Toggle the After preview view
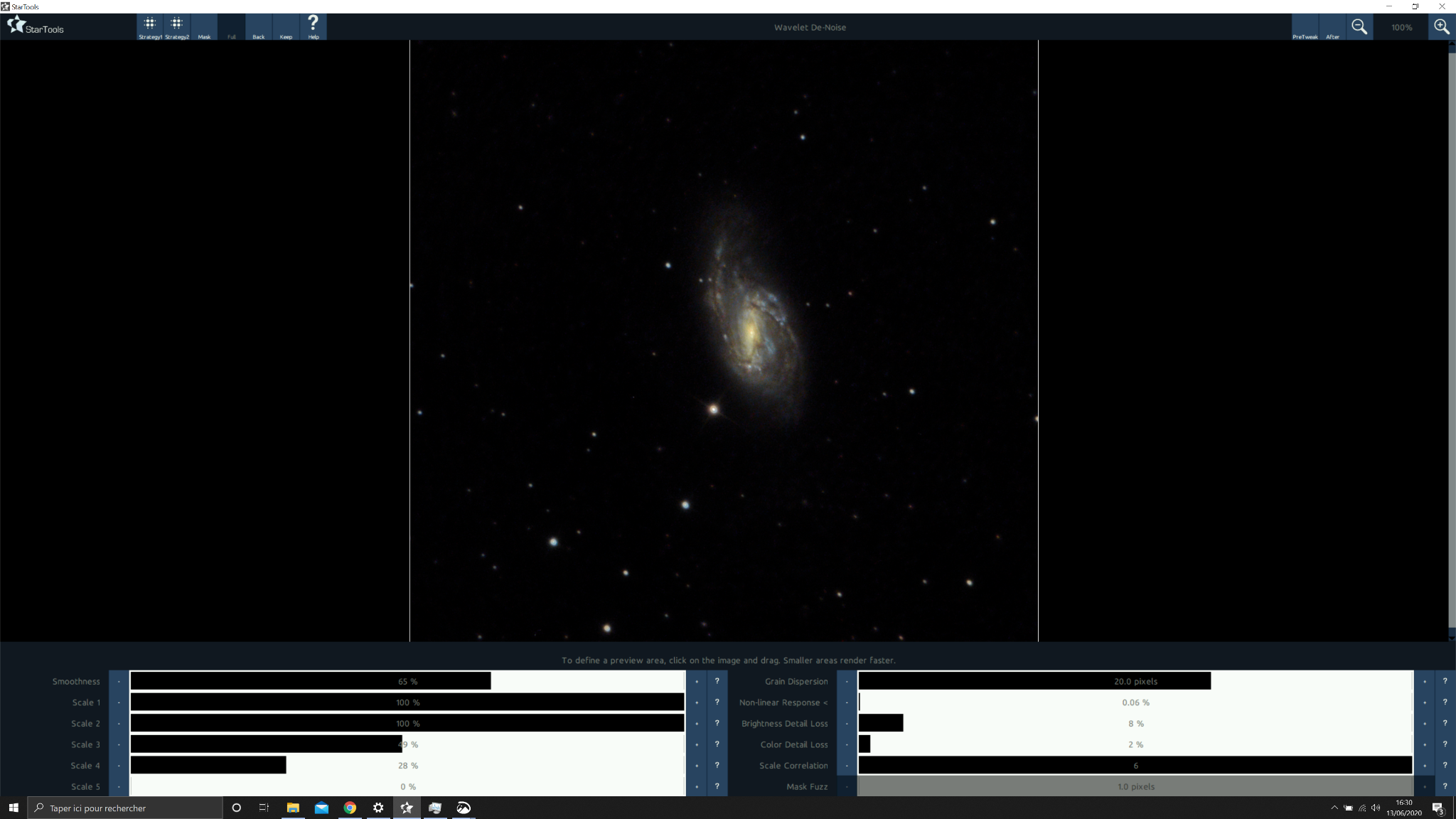The width and height of the screenshot is (1456, 819). coord(1332,27)
